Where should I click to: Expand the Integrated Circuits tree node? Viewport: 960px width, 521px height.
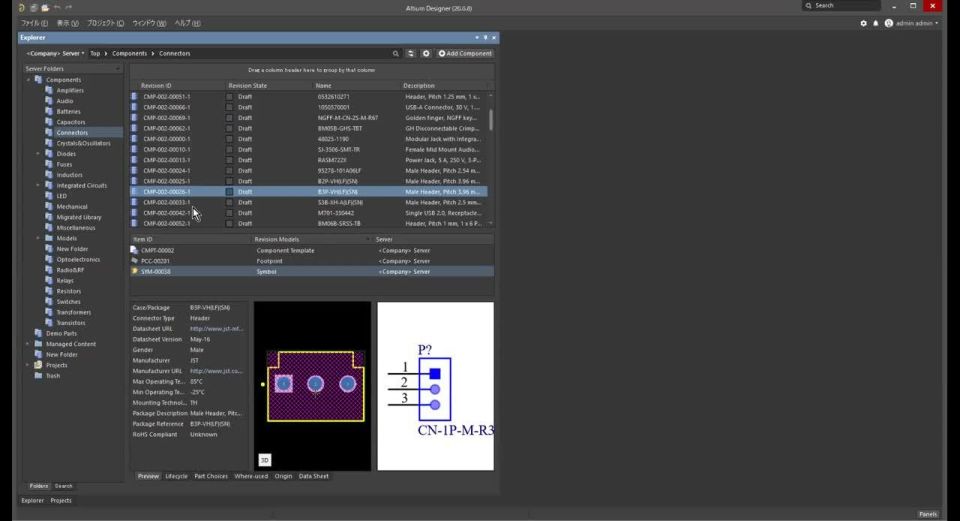(38, 186)
